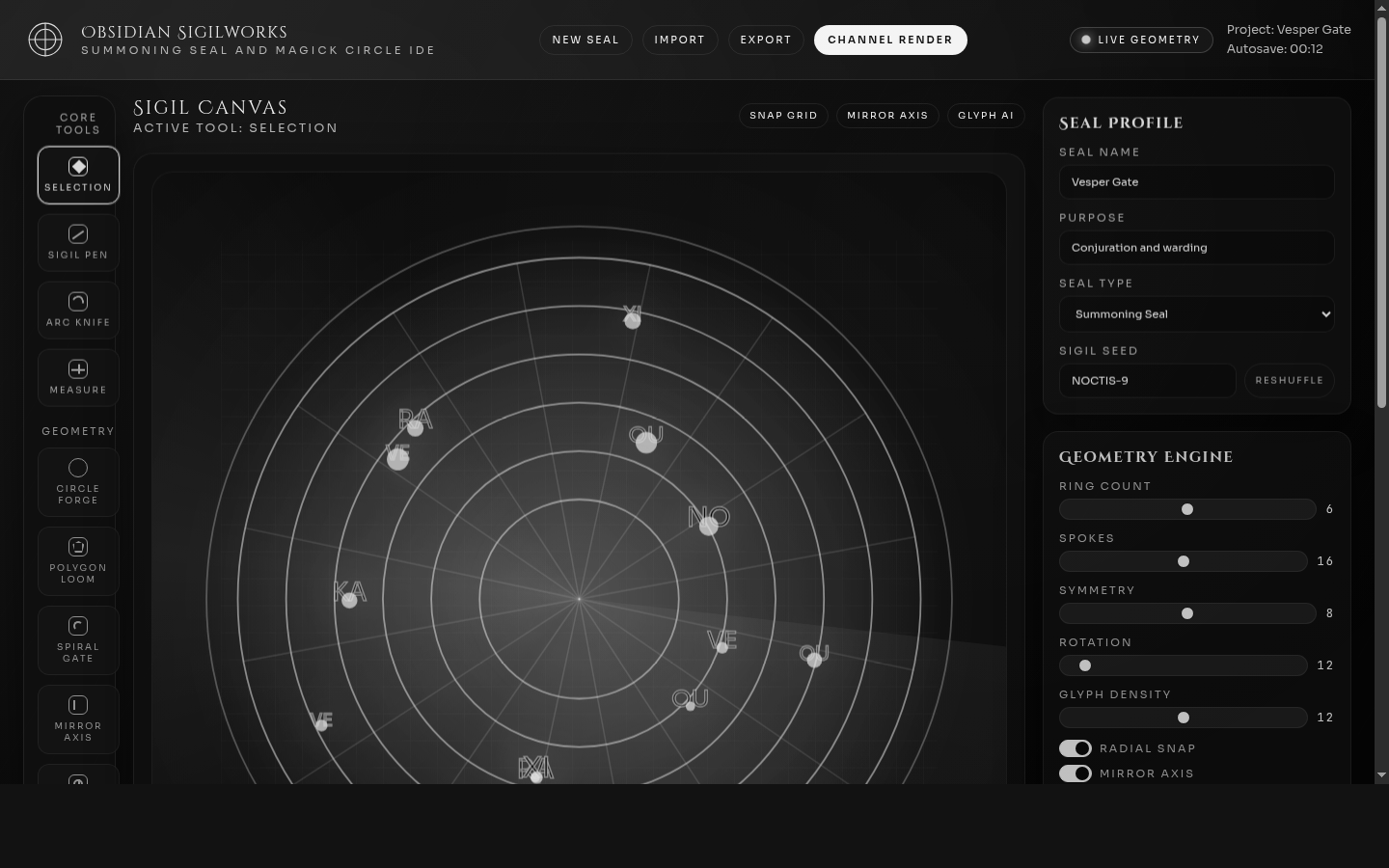The width and height of the screenshot is (1389, 868).
Task: Select the Sigil Pen tool
Action: (x=78, y=242)
